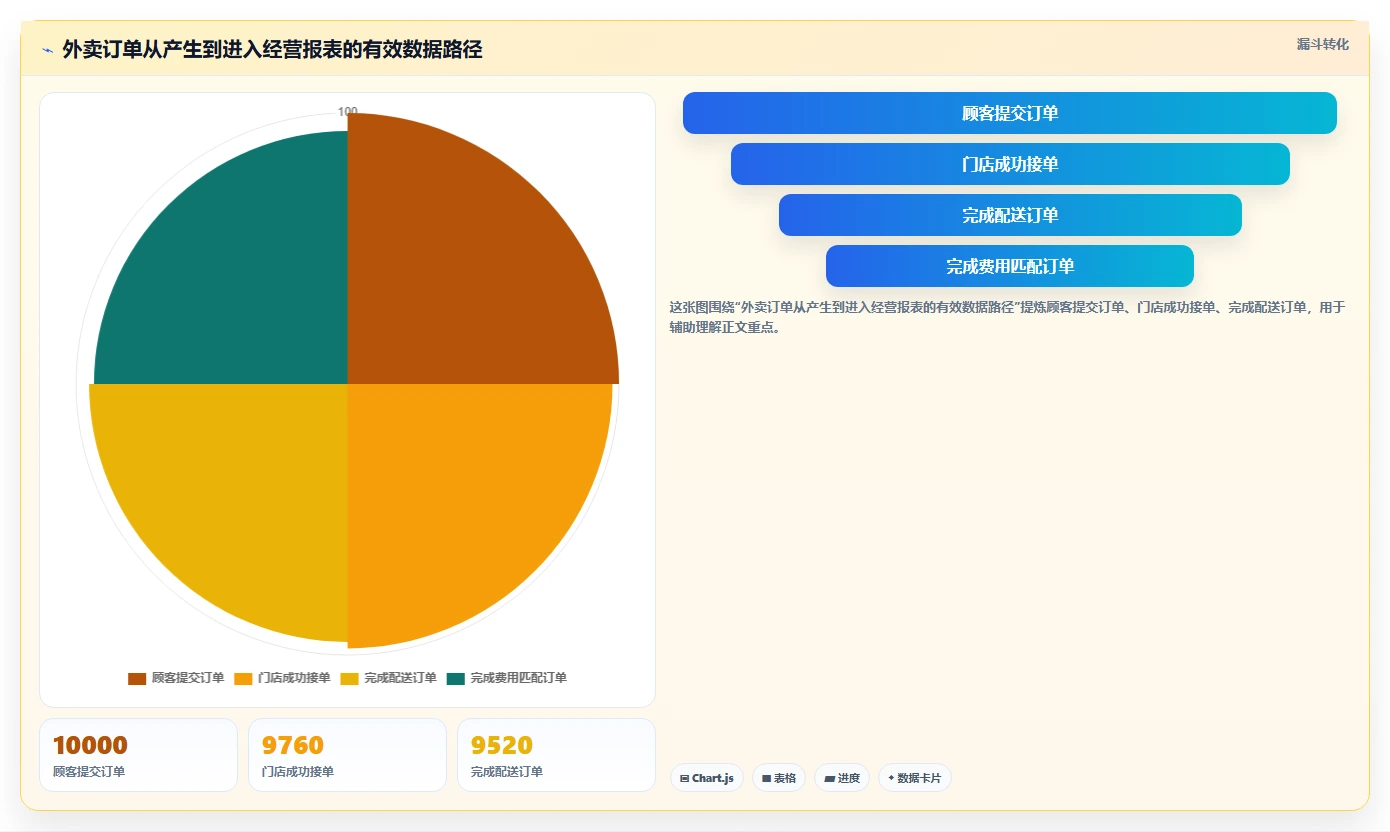Toggle 顾客提交订单 legend color swatch
Viewport: 1390px width, 832px height.
(137, 678)
